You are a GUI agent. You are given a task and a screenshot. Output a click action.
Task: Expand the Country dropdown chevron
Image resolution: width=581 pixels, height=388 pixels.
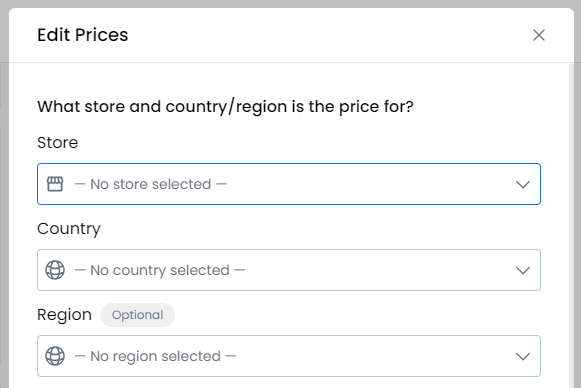pos(523,270)
